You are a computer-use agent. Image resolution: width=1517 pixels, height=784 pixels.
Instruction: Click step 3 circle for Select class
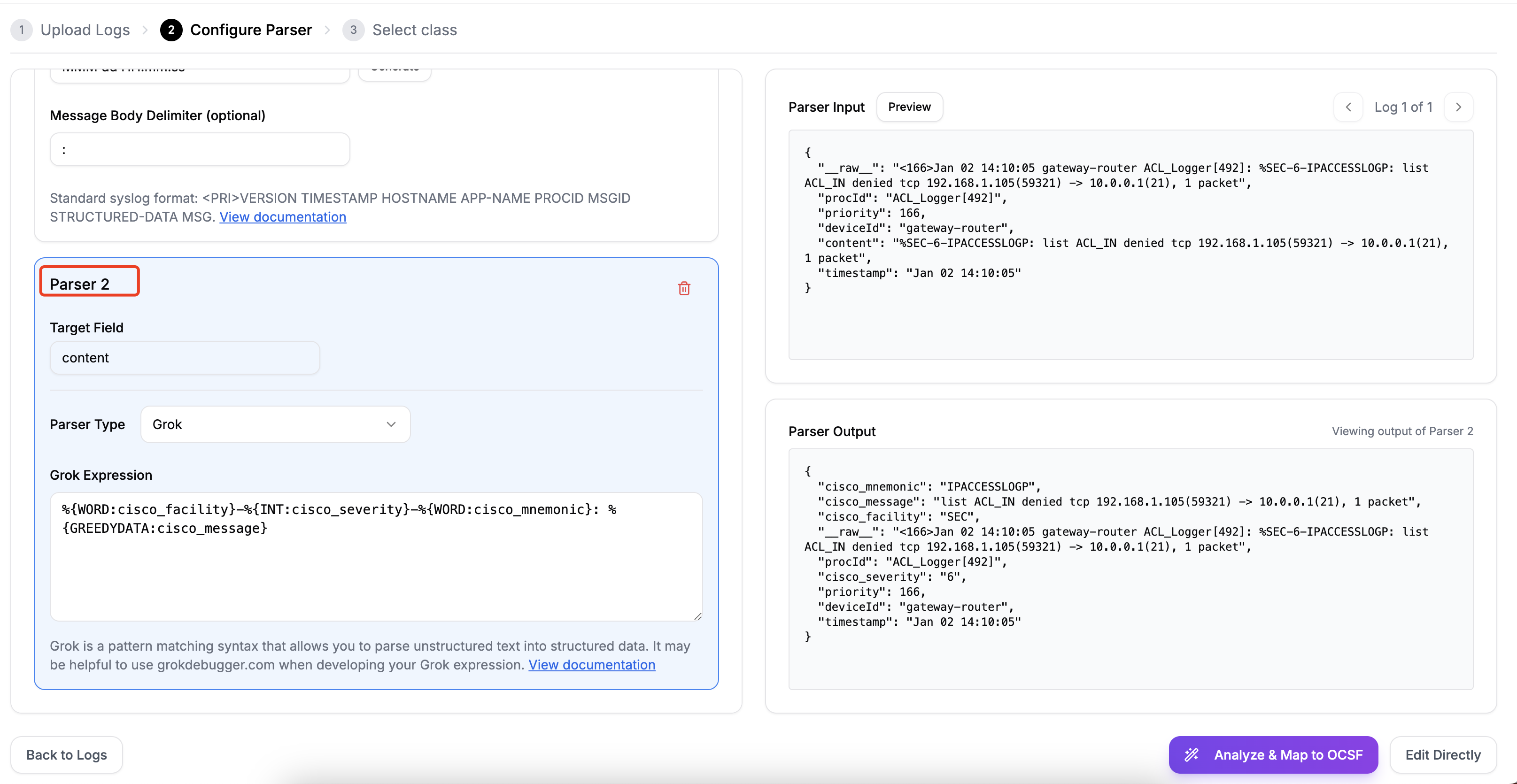click(x=353, y=30)
